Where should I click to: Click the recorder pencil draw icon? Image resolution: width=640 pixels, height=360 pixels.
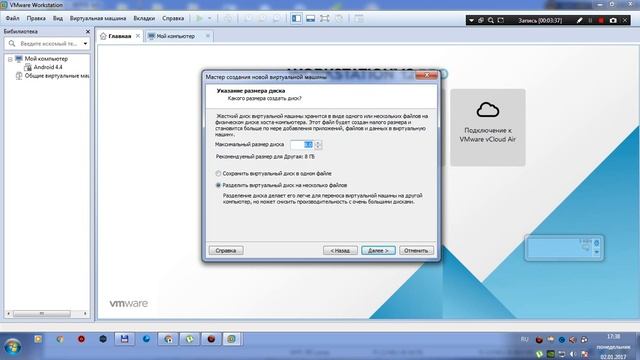[x=580, y=20]
